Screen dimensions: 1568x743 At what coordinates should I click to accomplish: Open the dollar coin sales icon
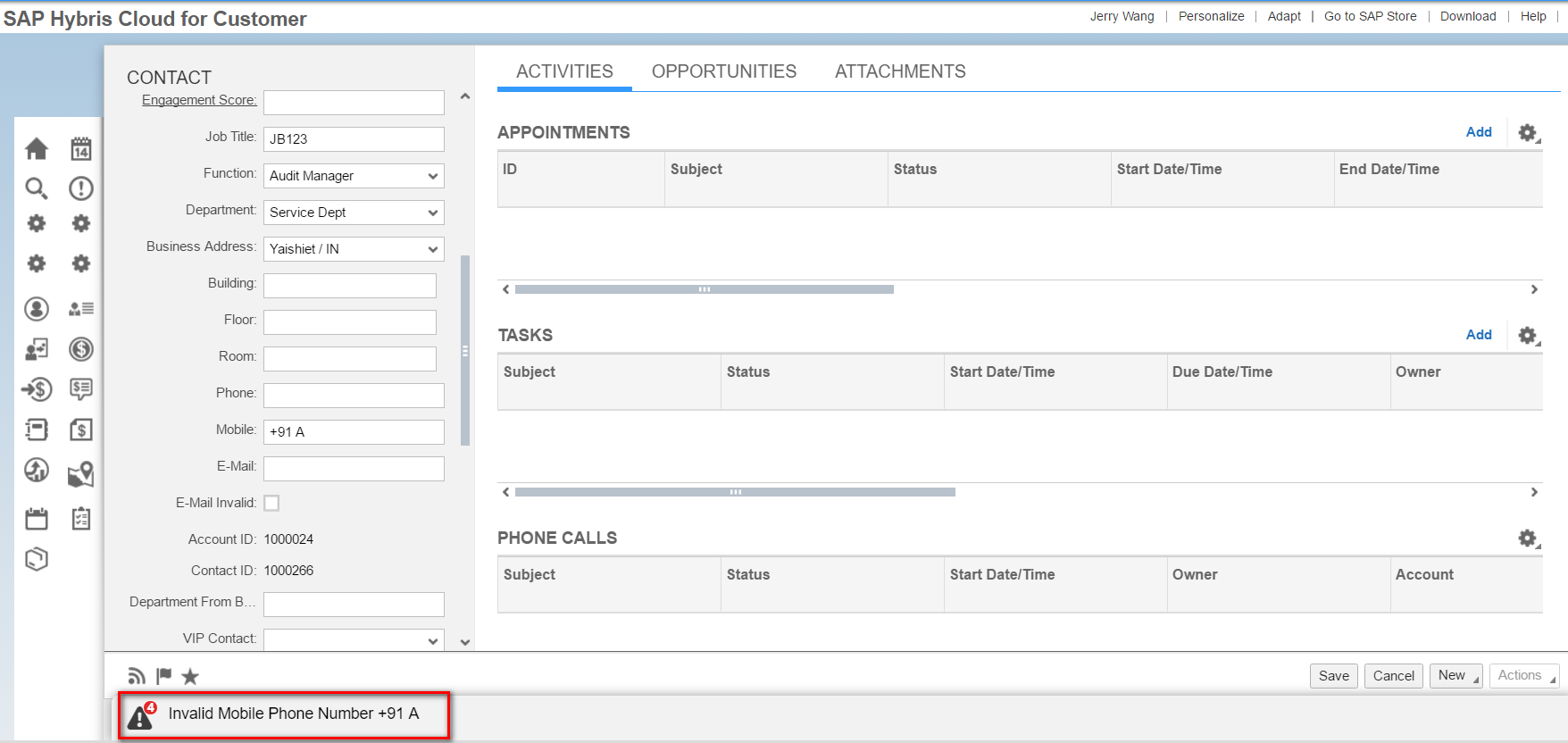(81, 349)
